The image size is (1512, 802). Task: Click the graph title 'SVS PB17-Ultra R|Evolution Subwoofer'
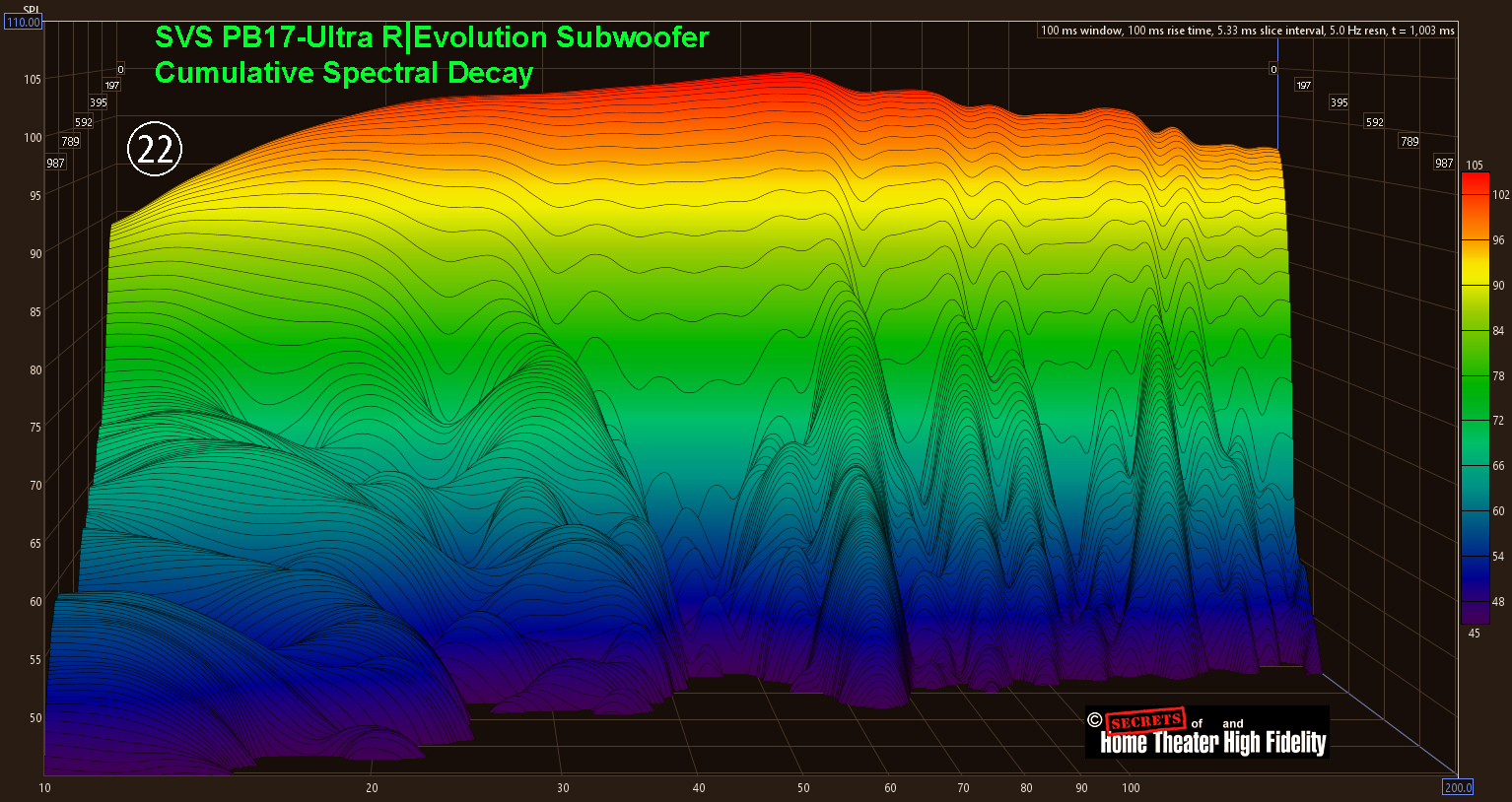(432, 37)
